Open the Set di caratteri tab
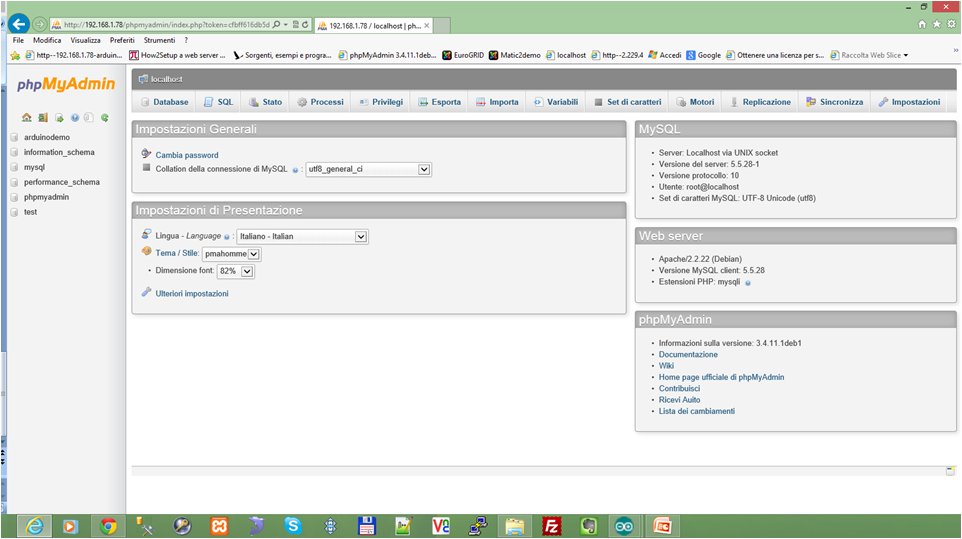This screenshot has height=539, width=962. coord(628,102)
